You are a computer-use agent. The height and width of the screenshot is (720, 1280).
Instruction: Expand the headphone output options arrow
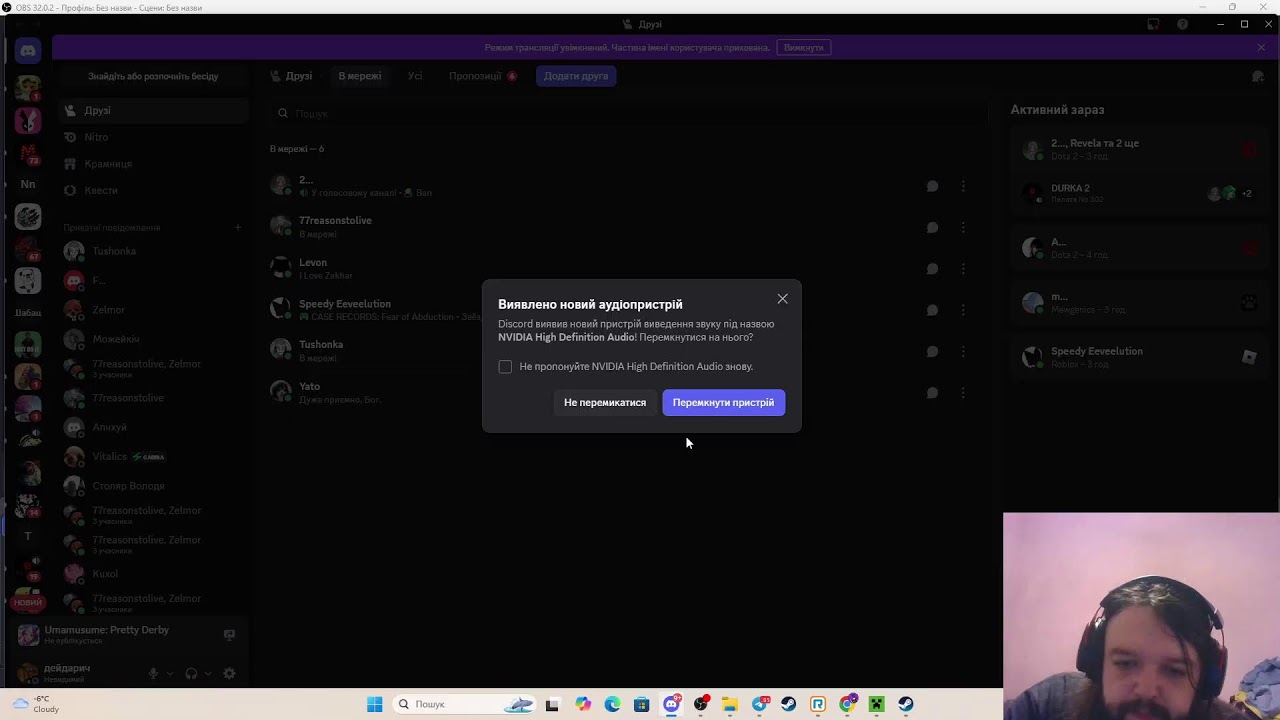pos(207,674)
